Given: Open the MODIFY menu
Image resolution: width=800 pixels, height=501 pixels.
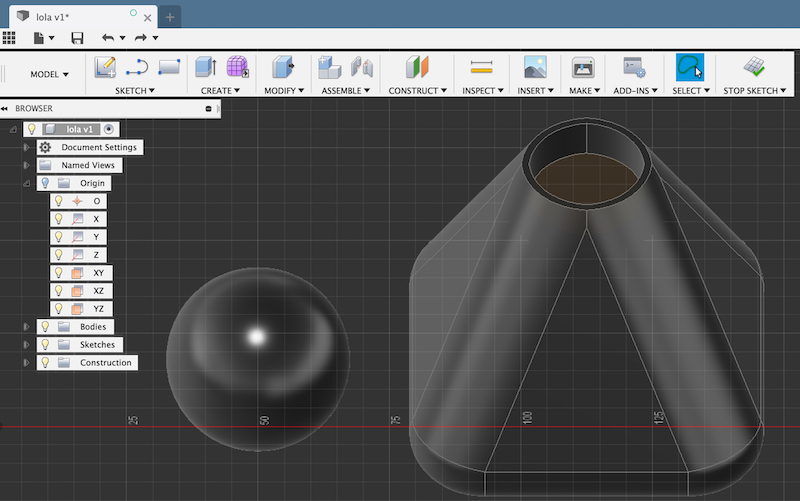Looking at the screenshot, I should tap(284, 90).
